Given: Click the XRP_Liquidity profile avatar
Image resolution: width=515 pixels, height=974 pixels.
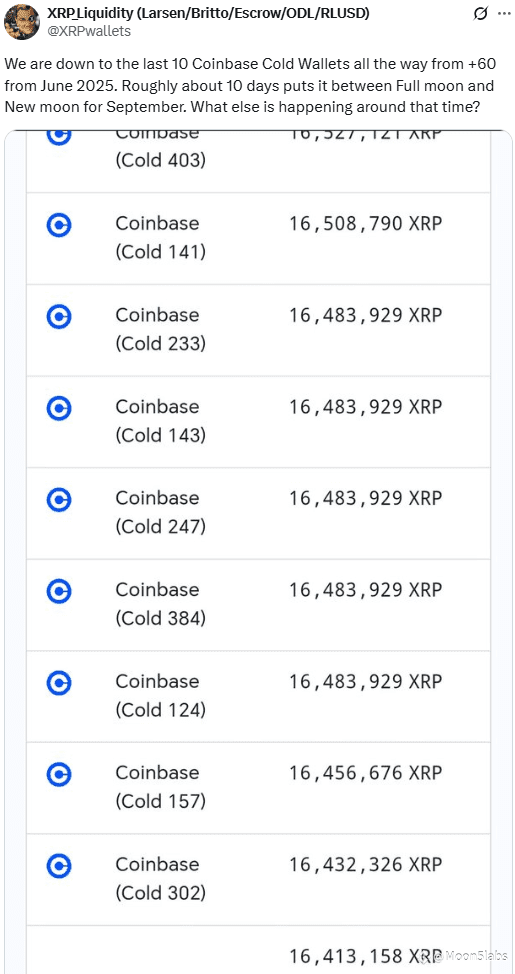Looking at the screenshot, I should (21, 21).
